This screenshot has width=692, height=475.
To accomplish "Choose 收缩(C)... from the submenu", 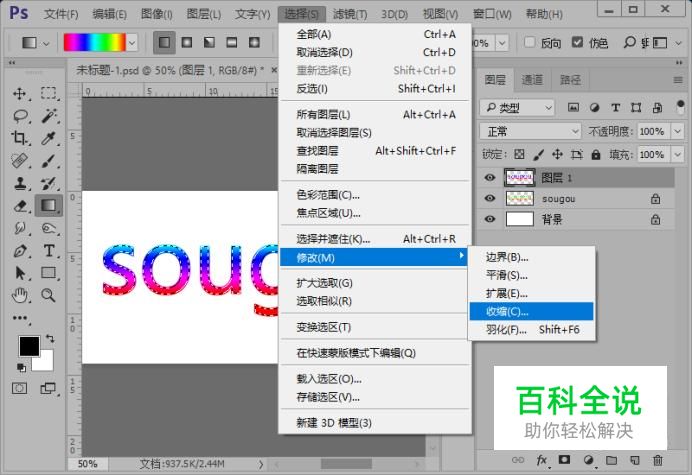I will coord(531,311).
